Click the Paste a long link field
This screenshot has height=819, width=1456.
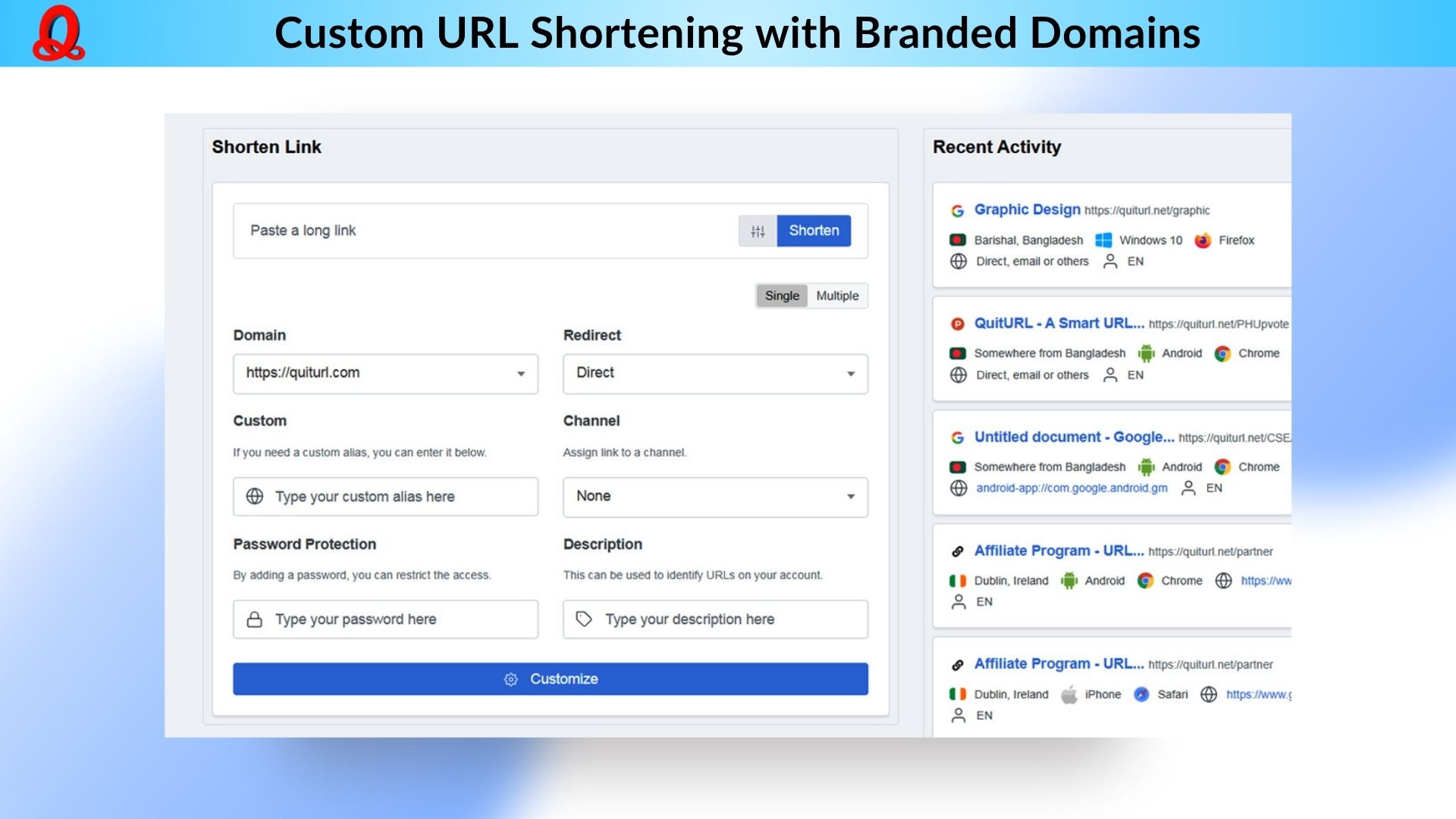pyautogui.click(x=485, y=231)
